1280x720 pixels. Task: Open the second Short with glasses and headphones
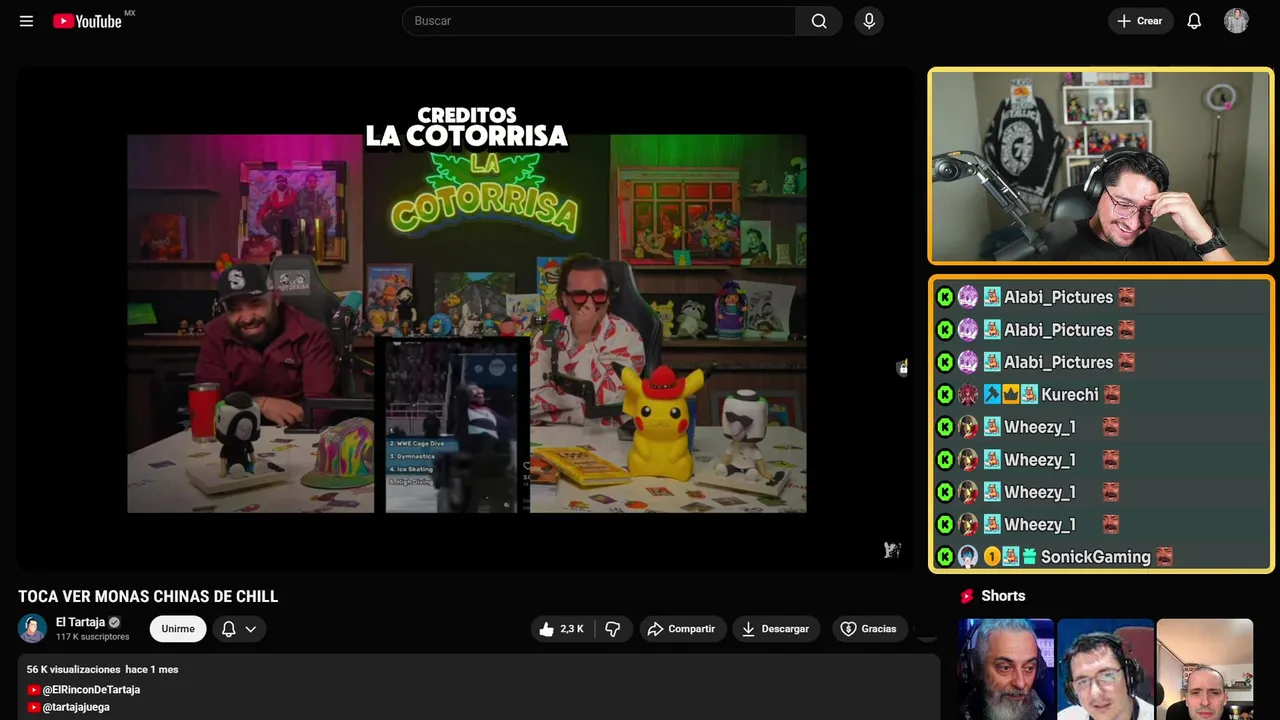tap(1105, 669)
